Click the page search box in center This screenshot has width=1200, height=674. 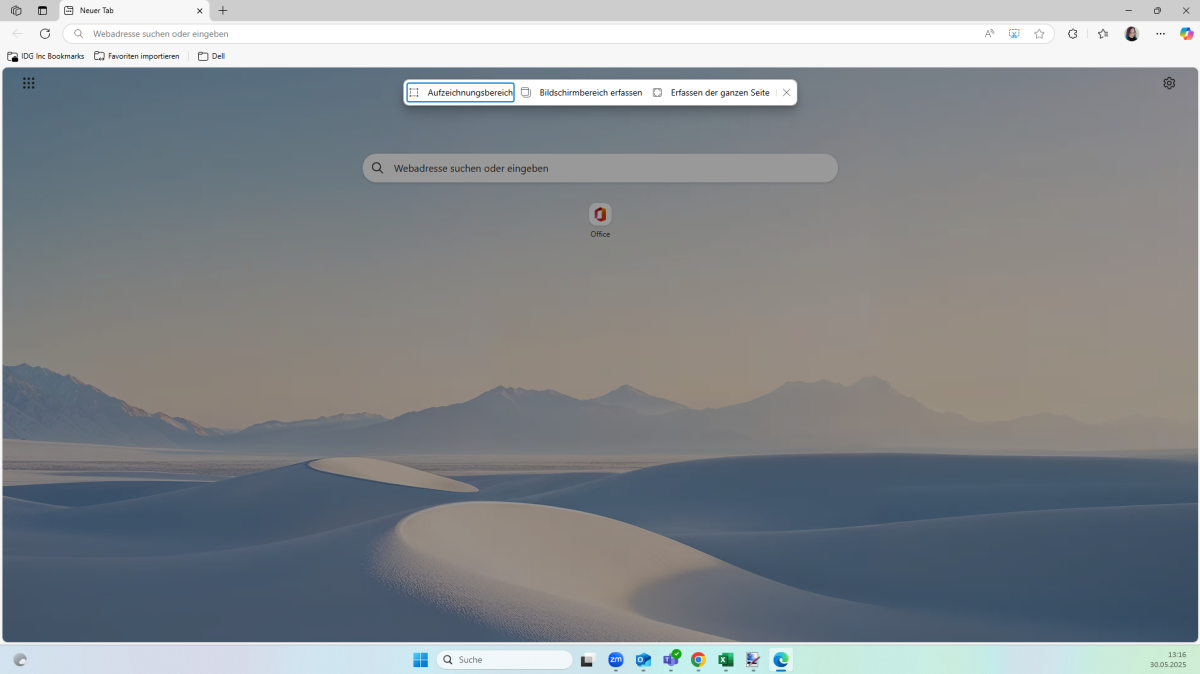point(600,168)
